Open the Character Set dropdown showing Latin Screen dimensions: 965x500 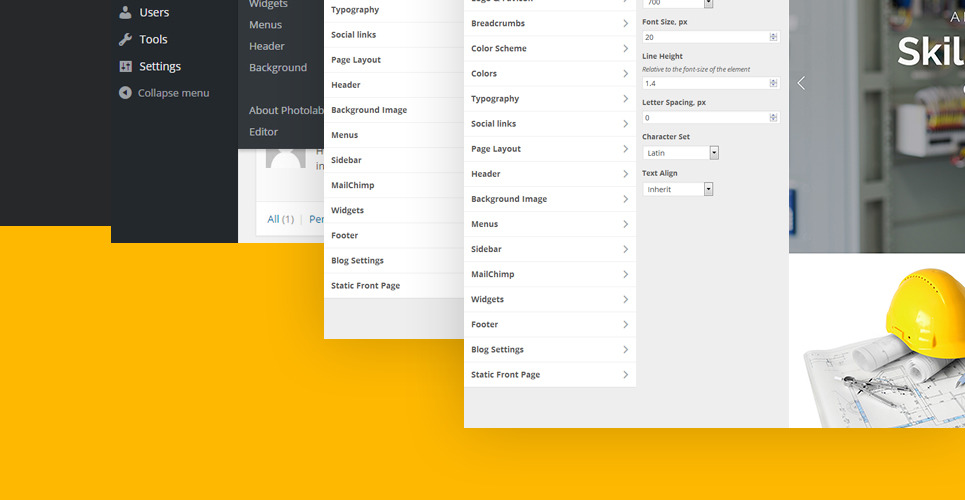[681, 153]
